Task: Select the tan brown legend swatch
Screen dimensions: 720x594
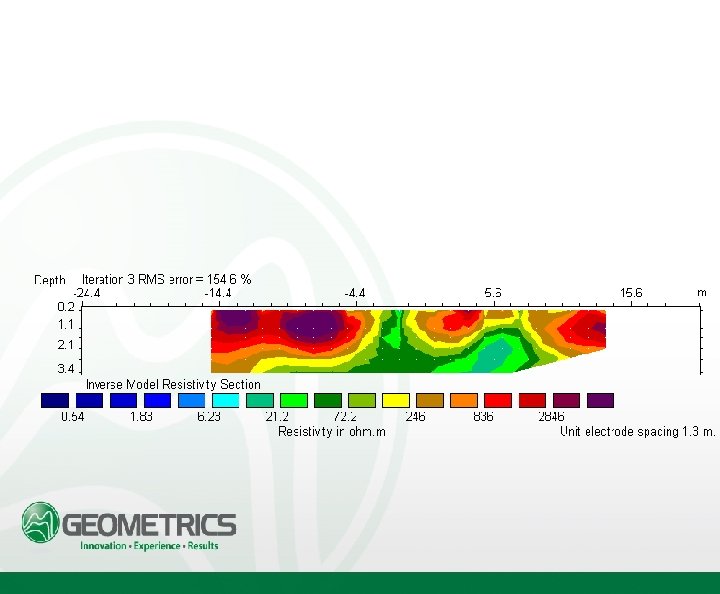Action: 430,400
